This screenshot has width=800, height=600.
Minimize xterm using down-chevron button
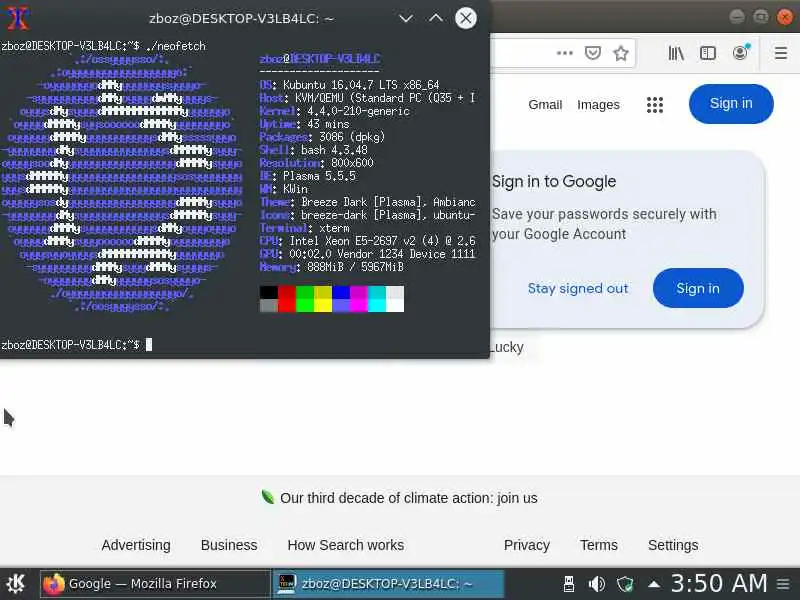406,18
